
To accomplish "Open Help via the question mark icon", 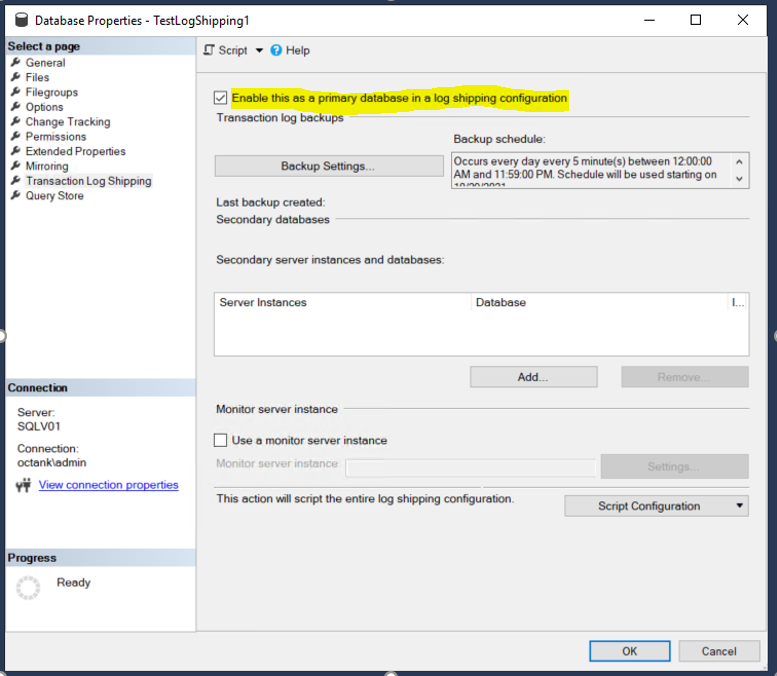I will coord(276,50).
